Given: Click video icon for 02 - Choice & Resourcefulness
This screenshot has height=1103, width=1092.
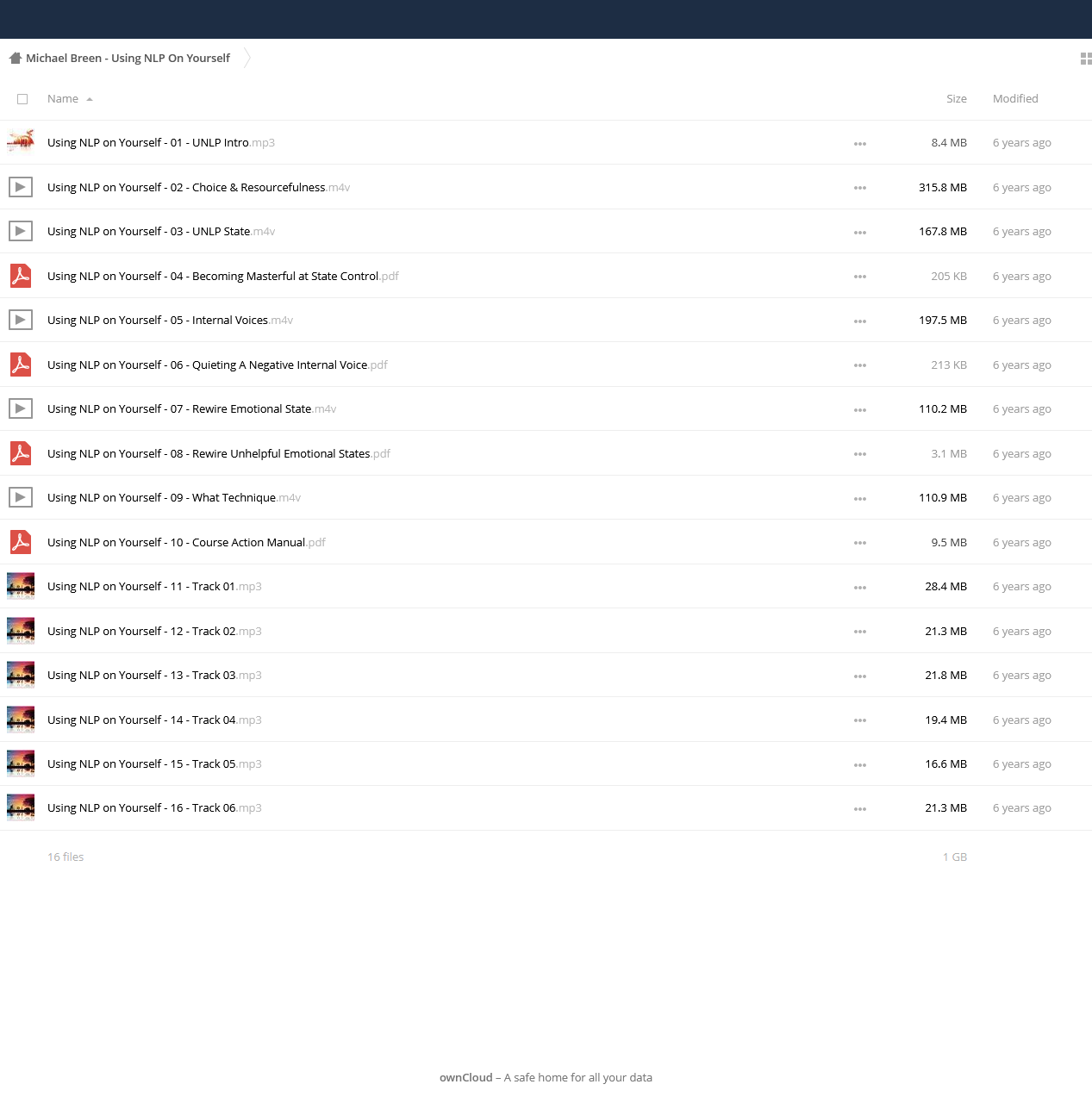Looking at the screenshot, I should pos(21,187).
